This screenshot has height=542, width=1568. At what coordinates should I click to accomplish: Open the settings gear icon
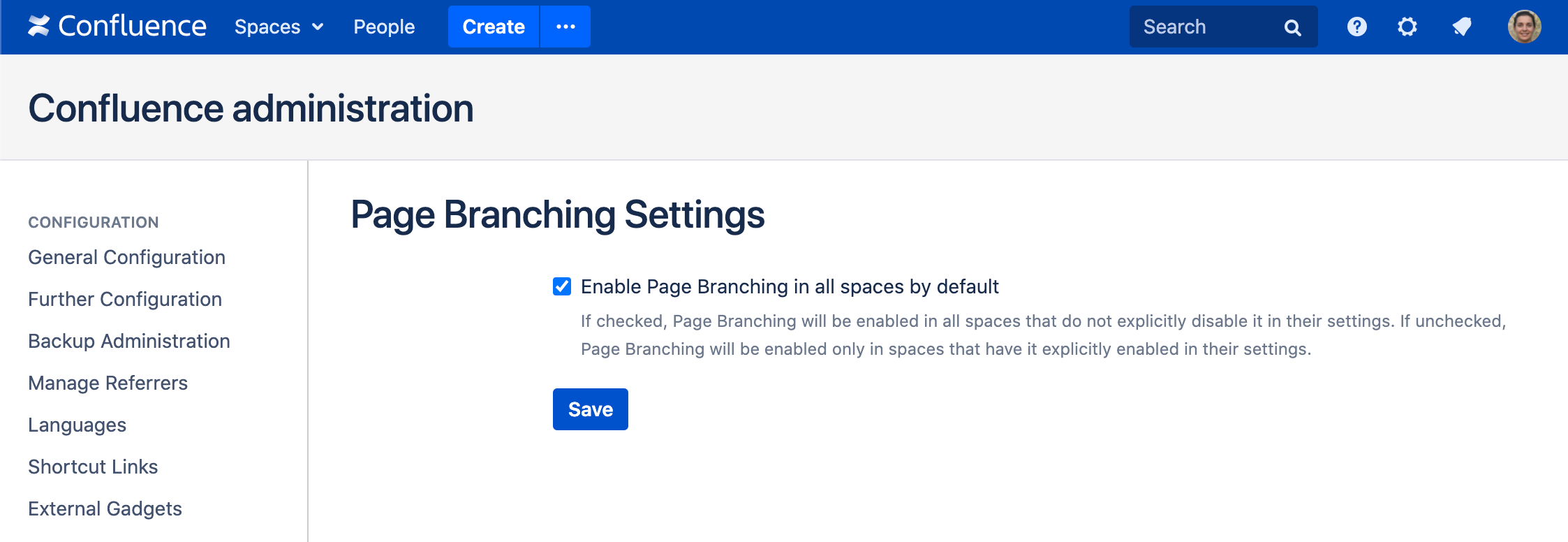pyautogui.click(x=1407, y=27)
